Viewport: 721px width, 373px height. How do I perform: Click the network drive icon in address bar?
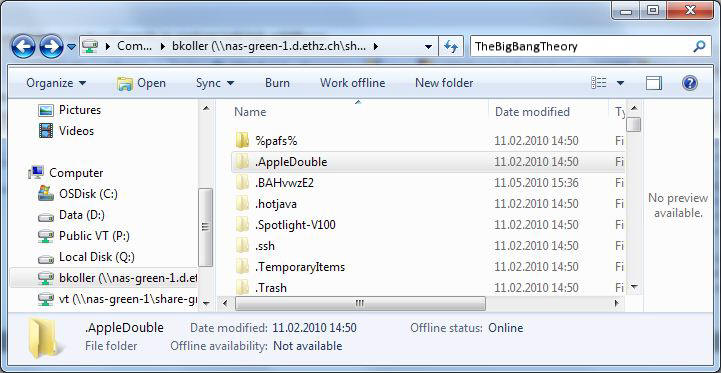(90, 46)
